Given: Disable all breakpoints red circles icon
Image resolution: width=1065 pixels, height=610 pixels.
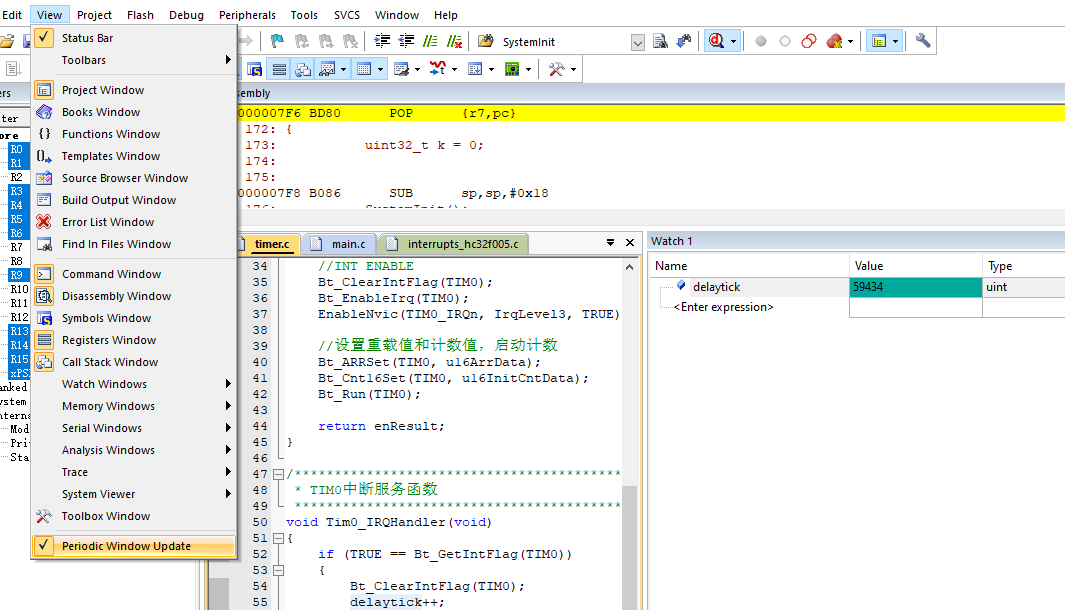Looking at the screenshot, I should (809, 41).
